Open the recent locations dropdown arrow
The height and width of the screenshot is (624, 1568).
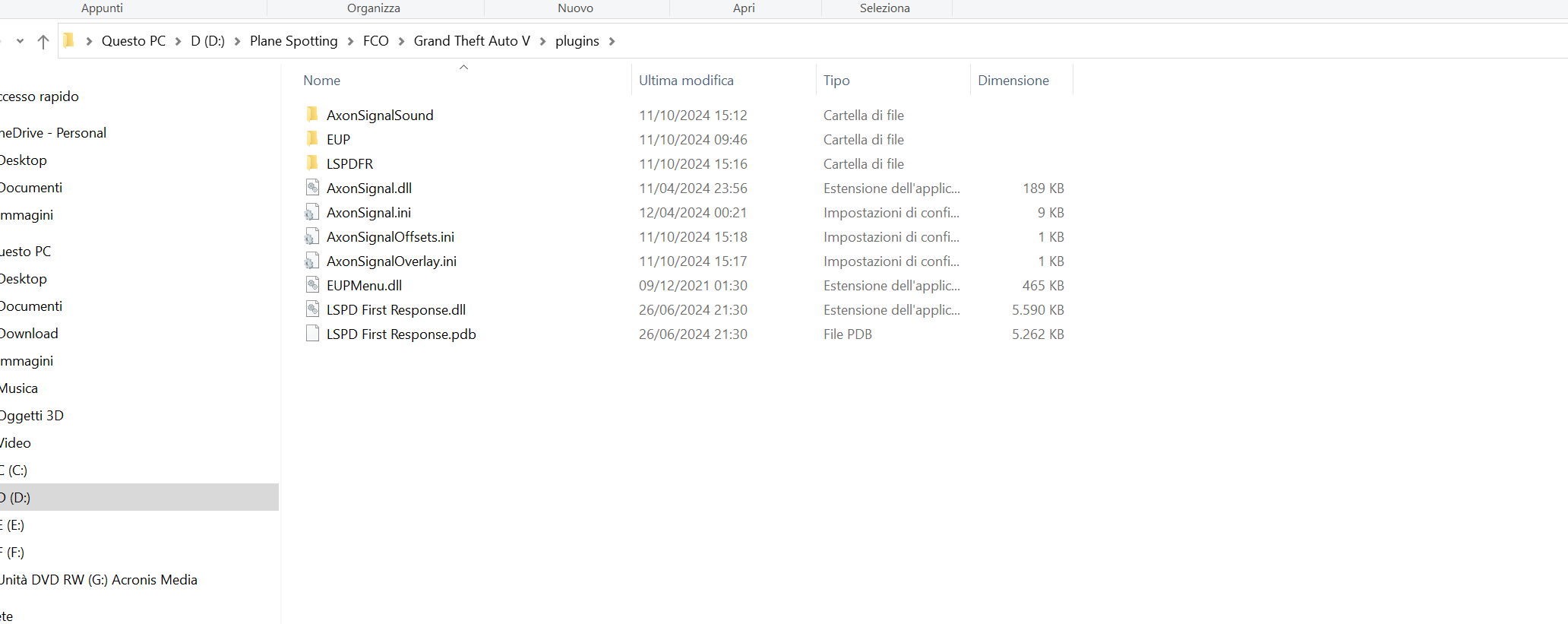click(x=20, y=41)
